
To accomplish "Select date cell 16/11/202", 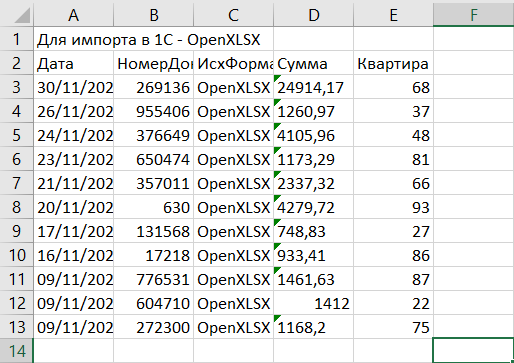I will point(73,255).
